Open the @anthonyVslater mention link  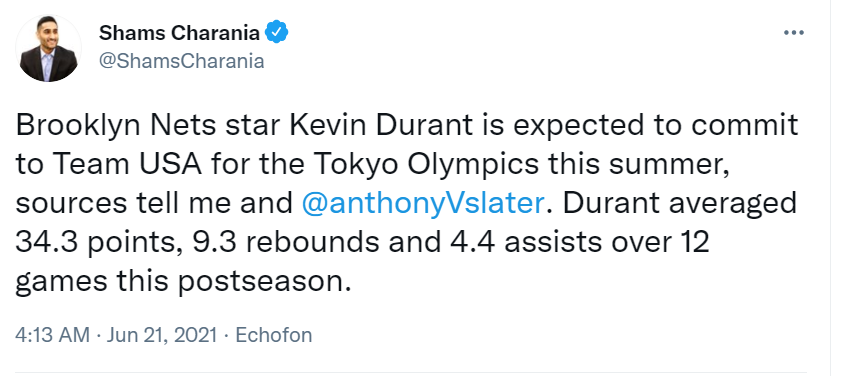tap(423, 204)
